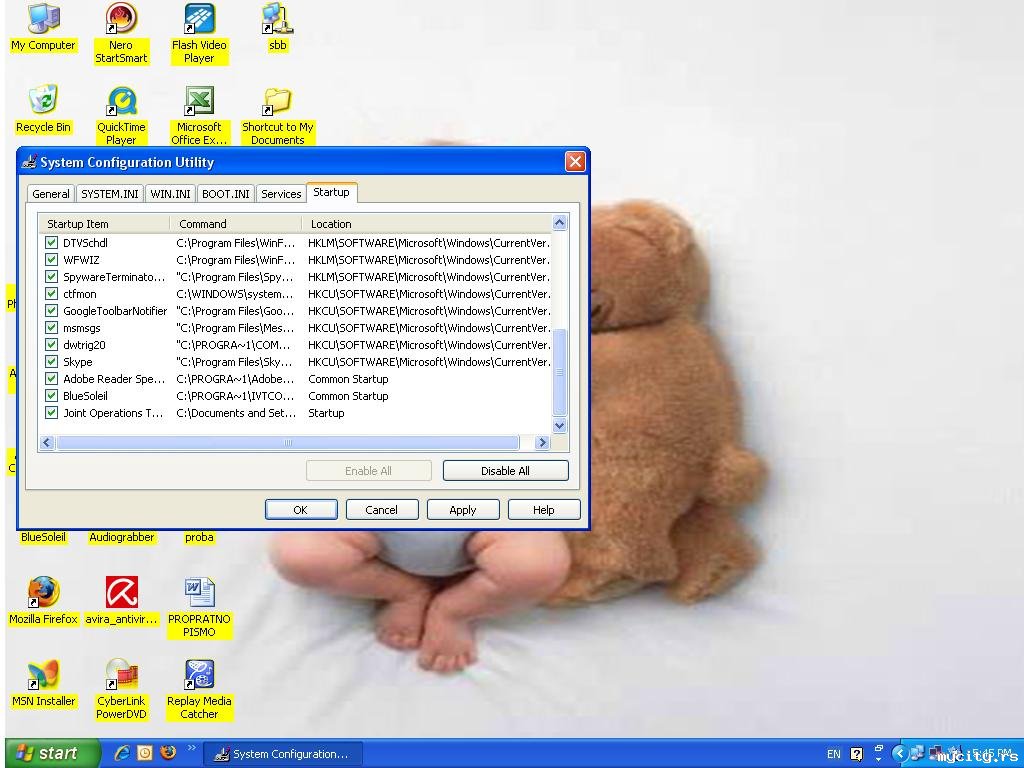Launch MSN Installer icon

[x=43, y=683]
